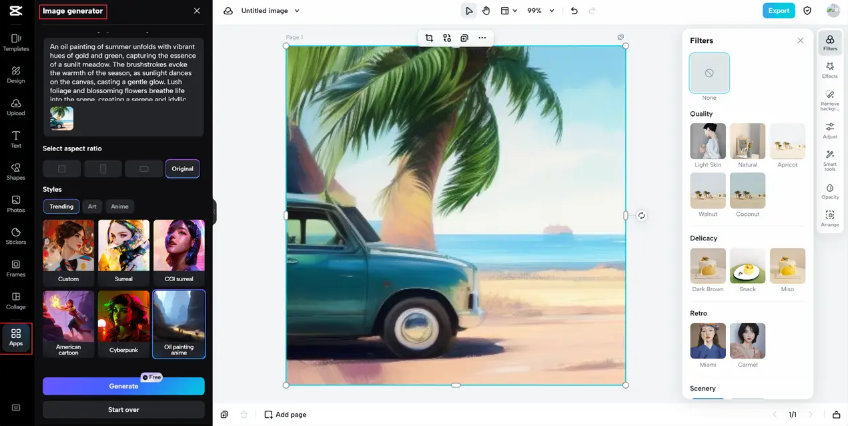Click the replace image icon in floating toolbar
This screenshot has height=426, width=848.
447,38
